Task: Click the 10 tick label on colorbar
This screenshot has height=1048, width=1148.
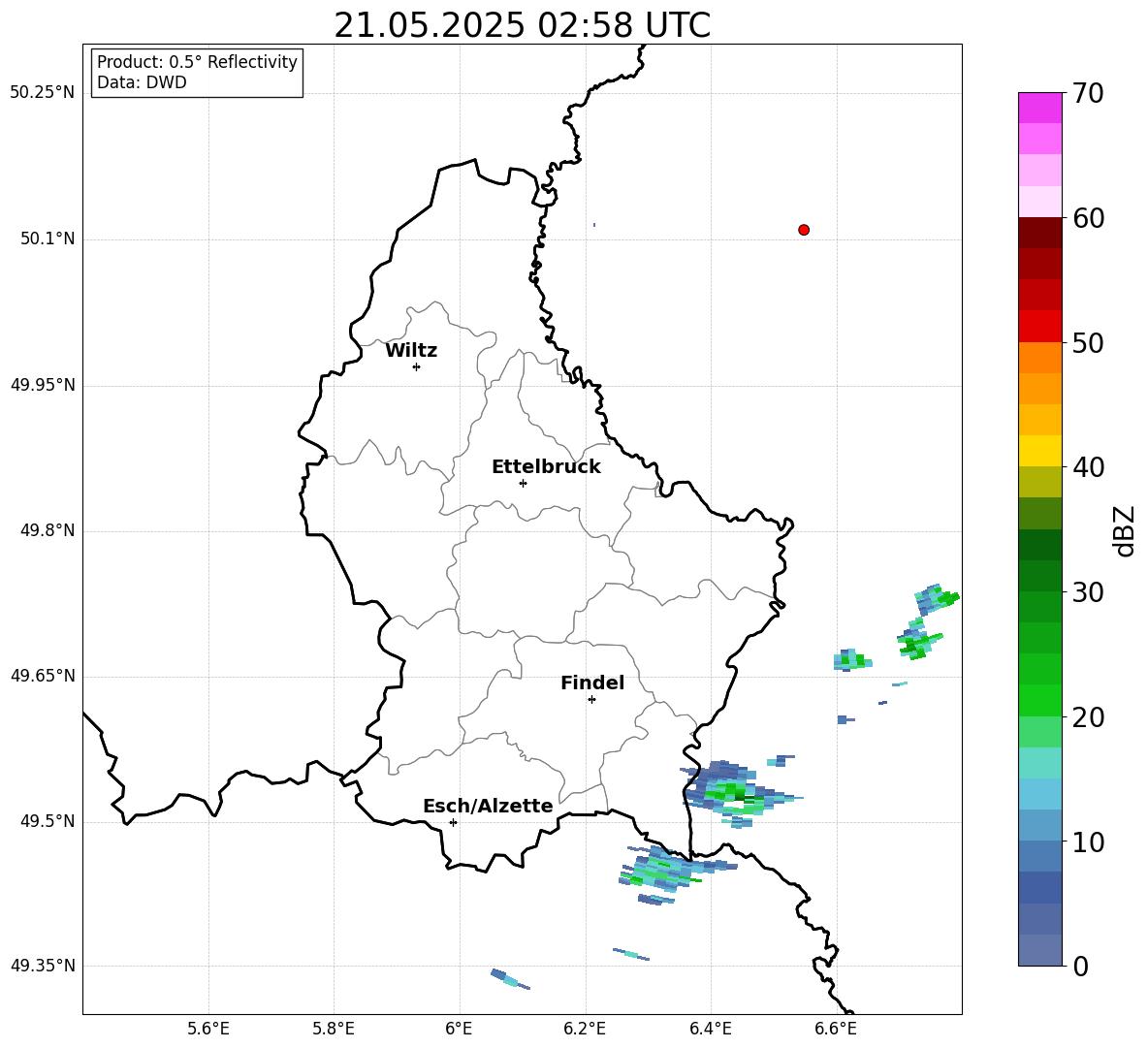Action: pyautogui.click(x=1088, y=842)
